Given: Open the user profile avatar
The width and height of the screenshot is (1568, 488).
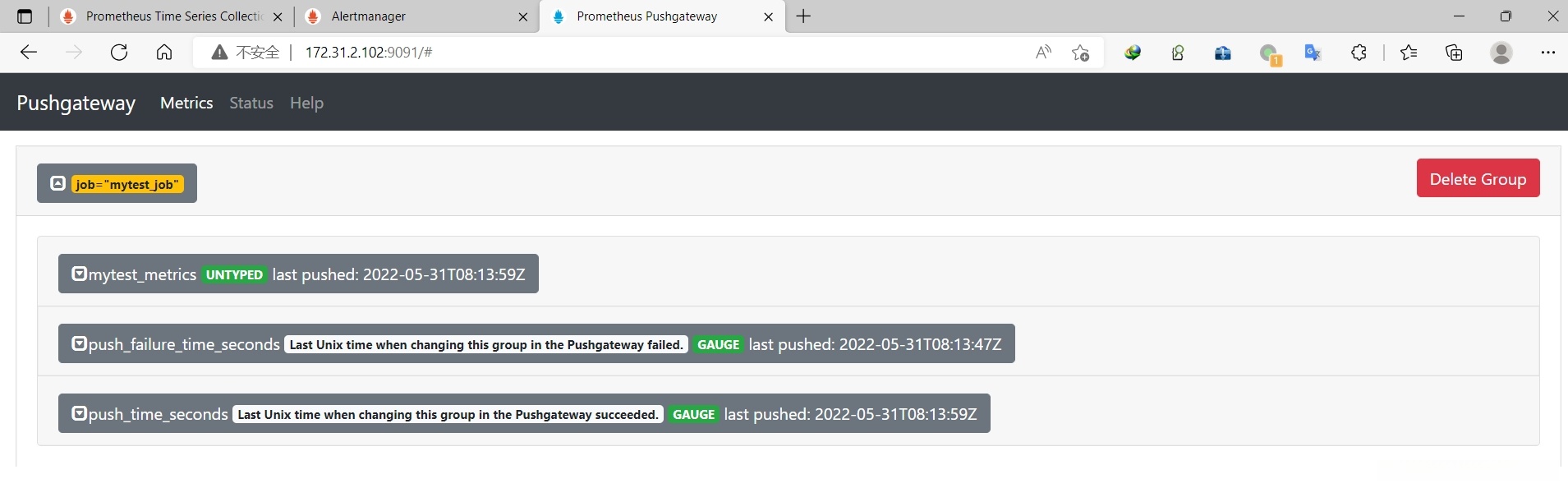Looking at the screenshot, I should [1501, 53].
